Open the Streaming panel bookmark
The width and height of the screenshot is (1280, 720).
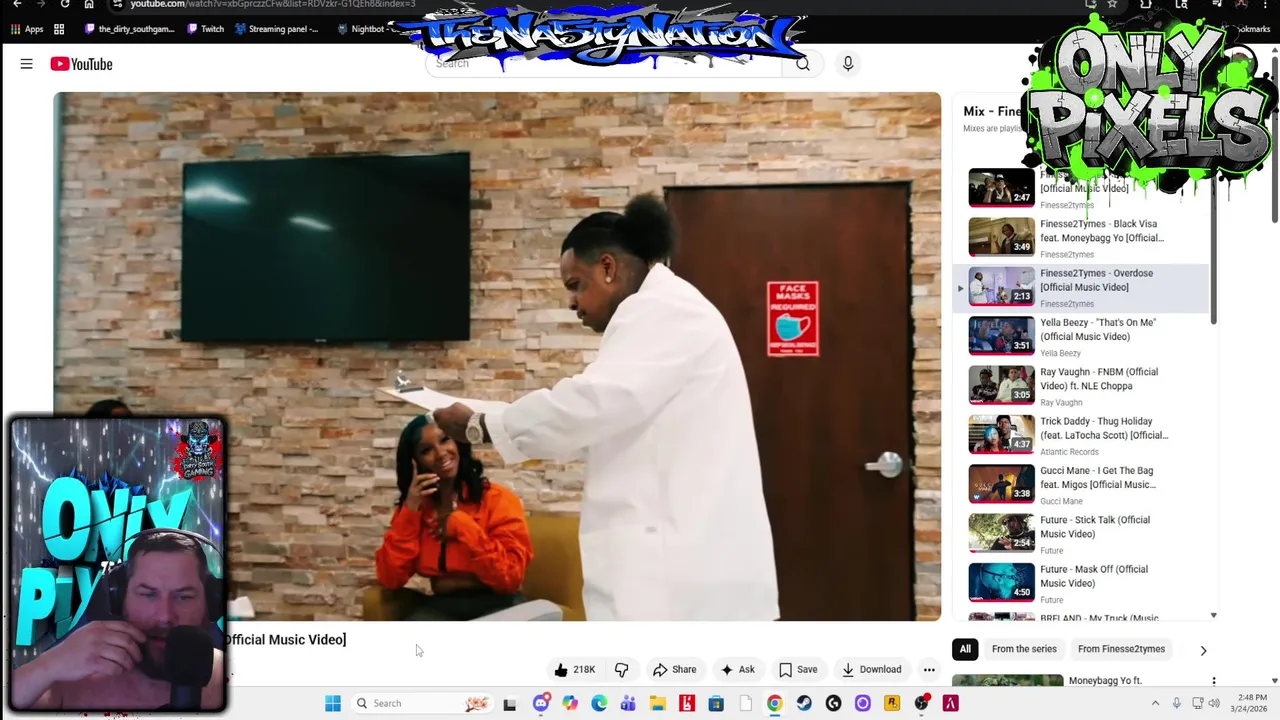277,29
